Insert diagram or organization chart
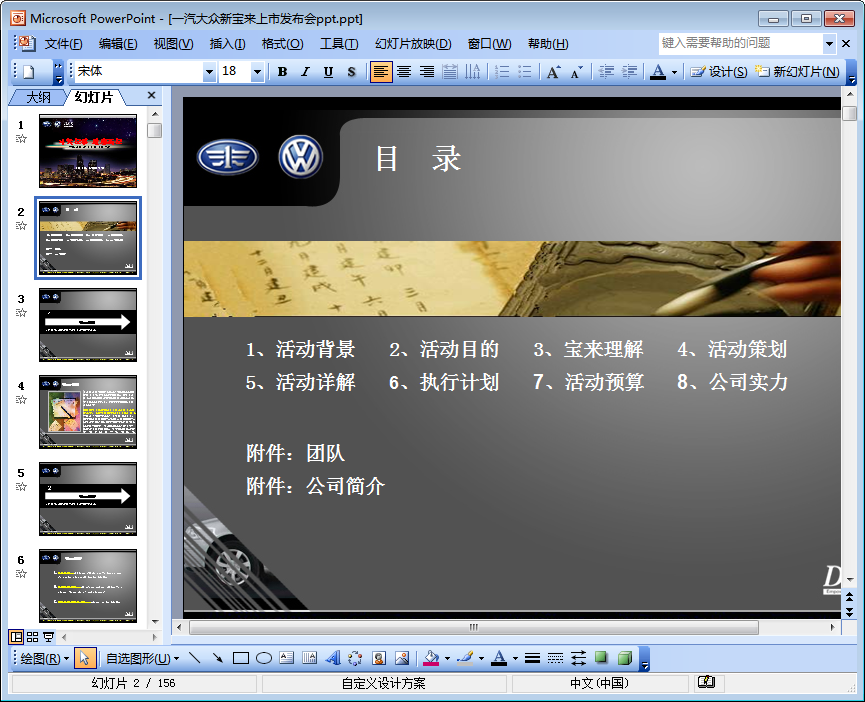Image resolution: width=865 pixels, height=702 pixels. pos(355,658)
